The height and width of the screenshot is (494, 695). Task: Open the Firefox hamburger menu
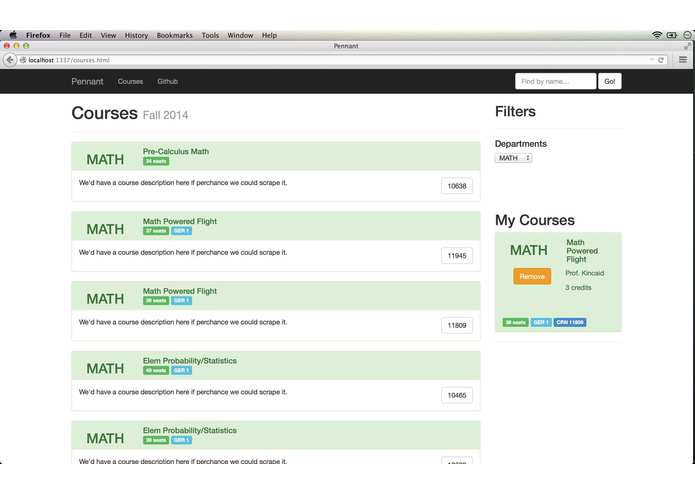coord(683,59)
